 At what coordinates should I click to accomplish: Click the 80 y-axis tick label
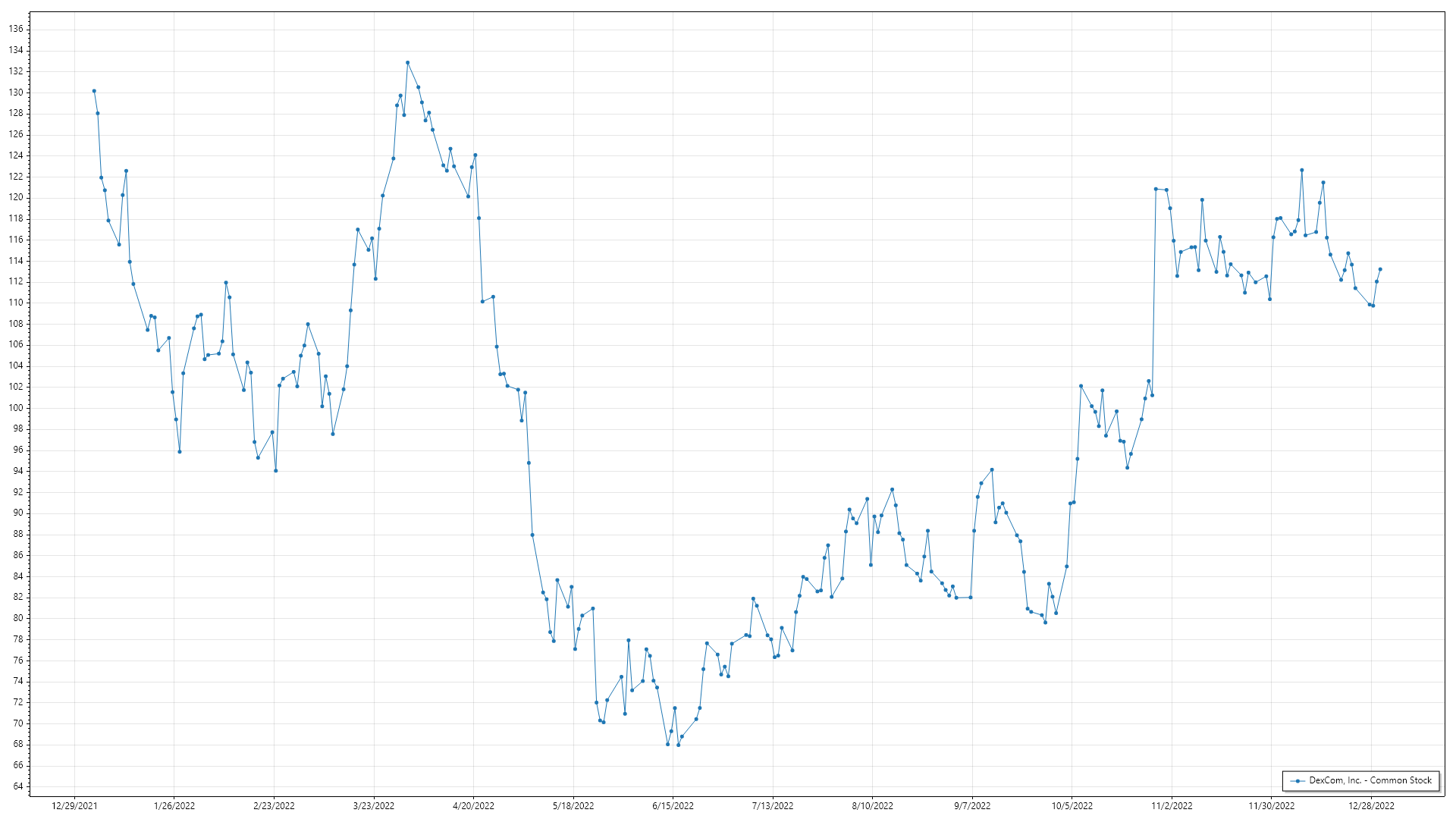click(17, 618)
